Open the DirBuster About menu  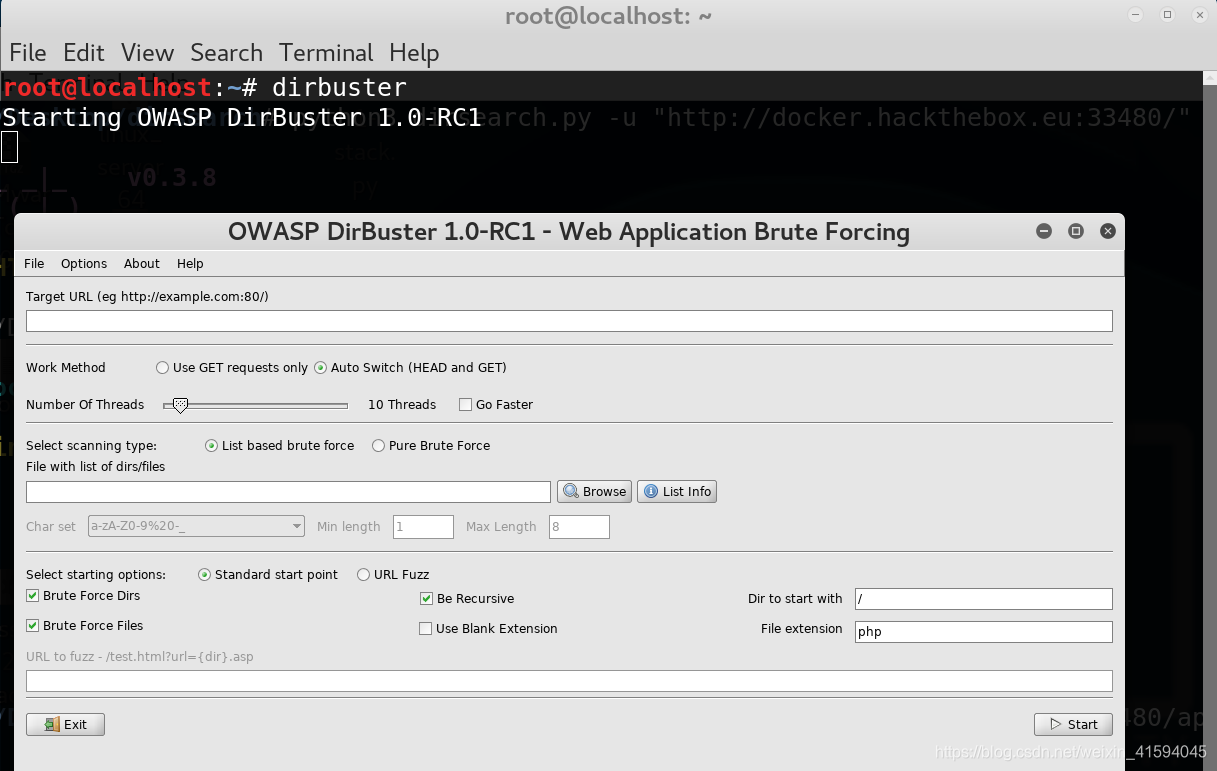142,263
